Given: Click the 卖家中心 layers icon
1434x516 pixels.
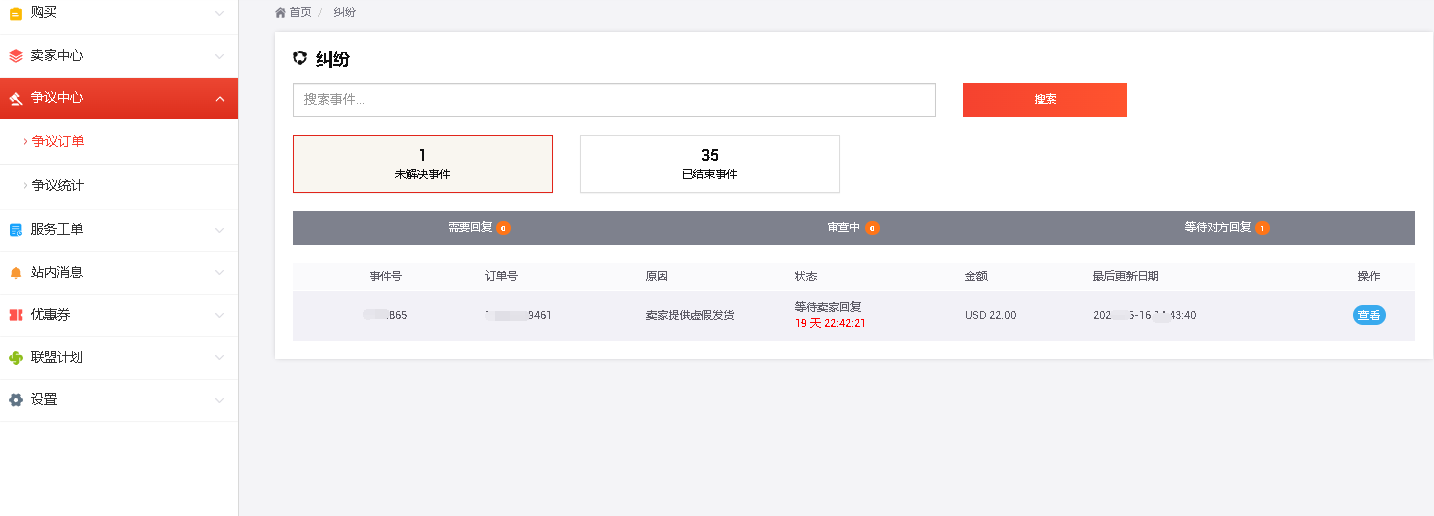Looking at the screenshot, I should point(15,56).
